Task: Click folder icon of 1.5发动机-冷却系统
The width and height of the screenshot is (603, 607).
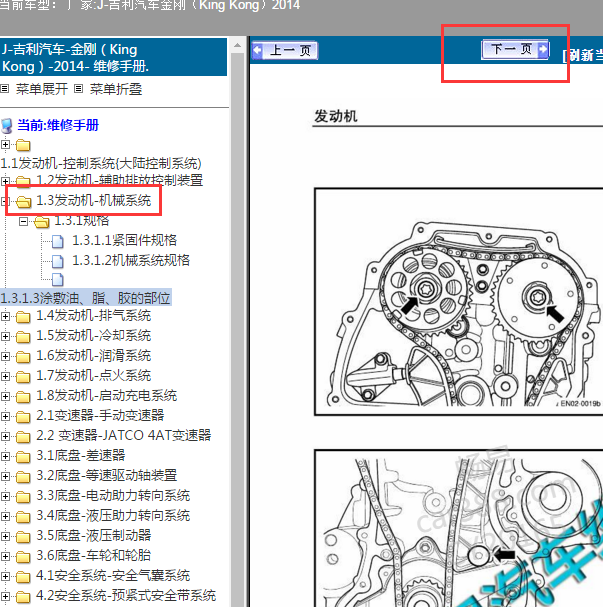Action: [x=23, y=337]
